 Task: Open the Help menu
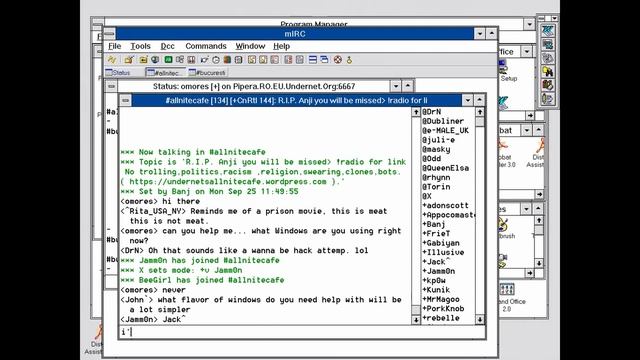click(x=281, y=46)
